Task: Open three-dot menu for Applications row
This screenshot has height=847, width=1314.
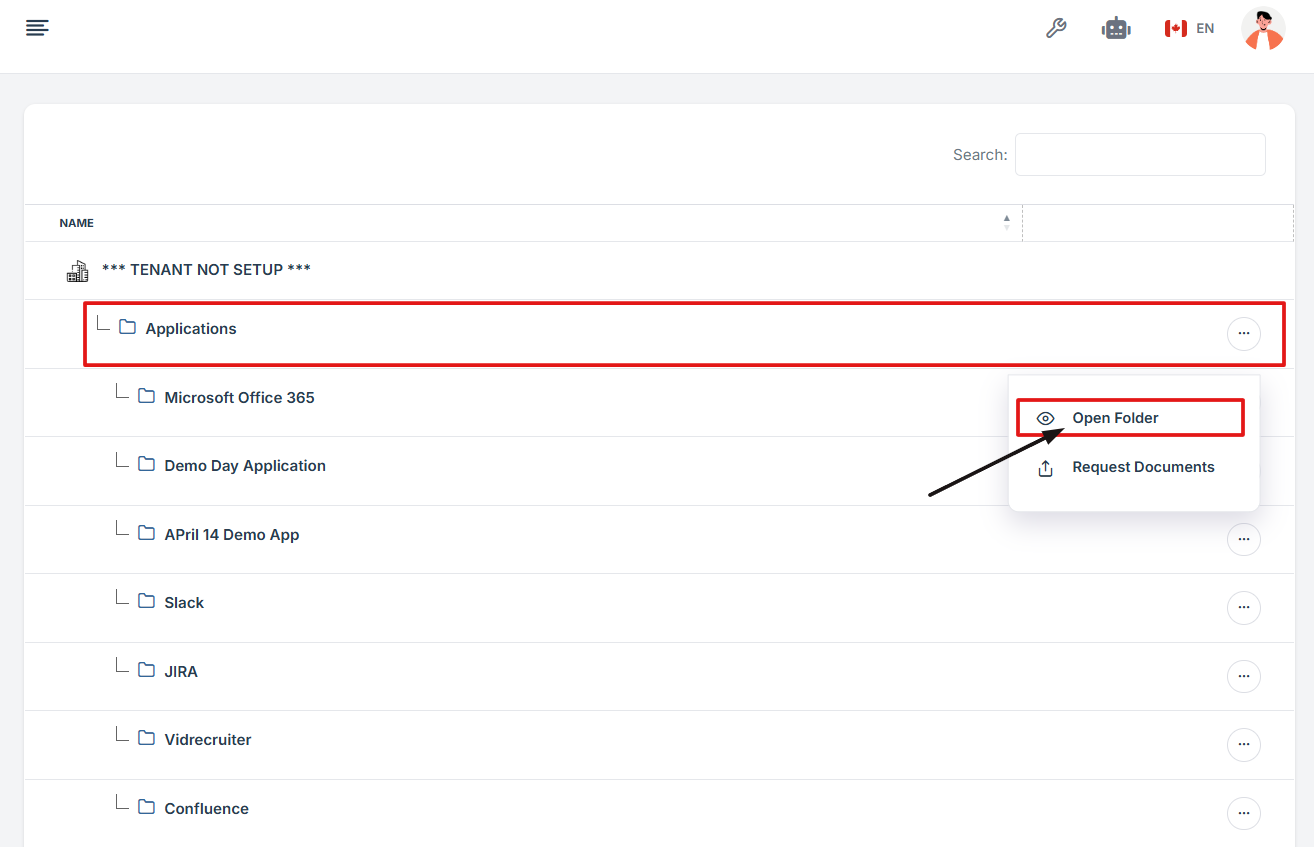Action: pos(1243,333)
